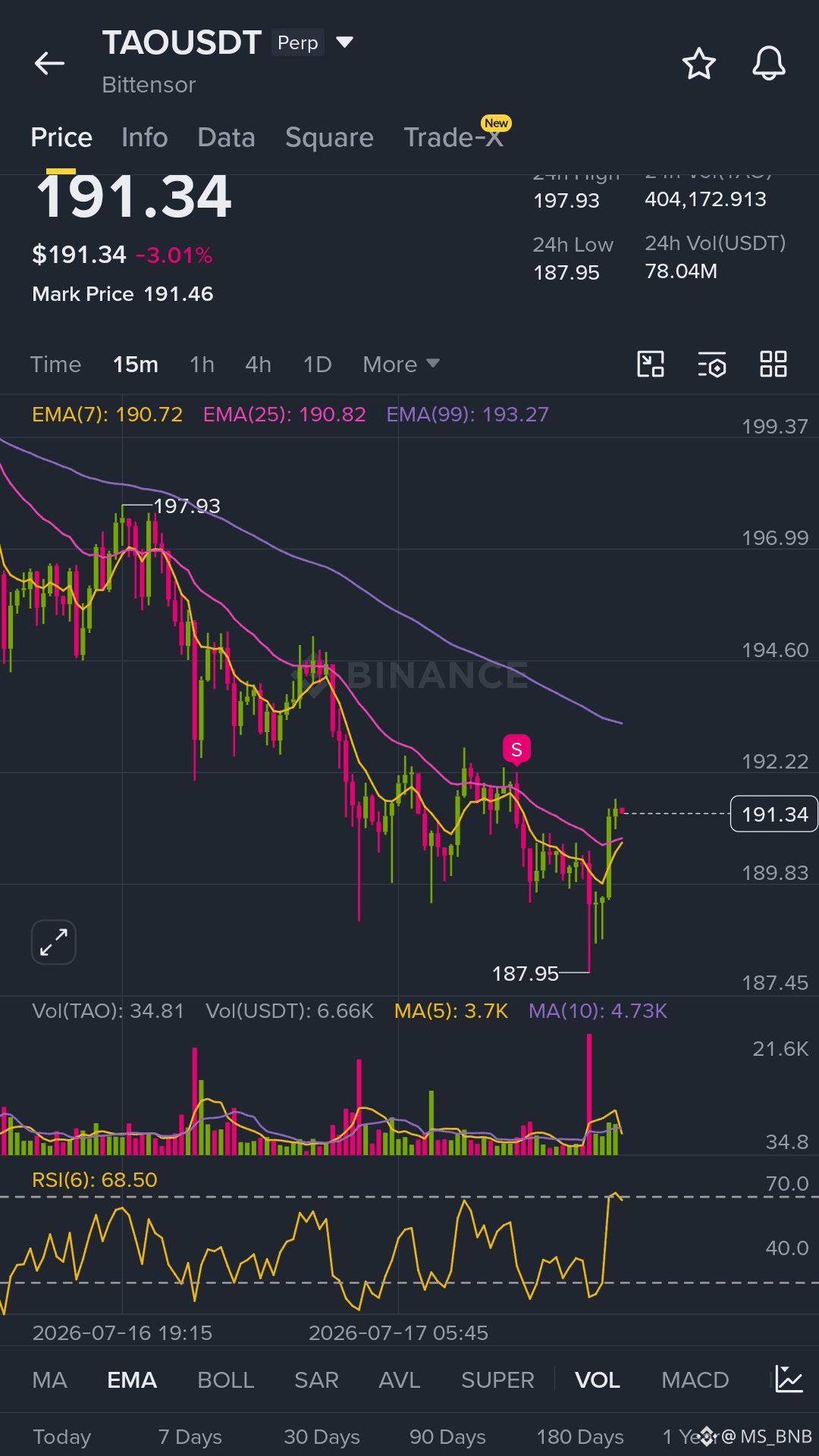Viewport: 819px width, 1456px height.
Task: Select the Perp contract badge
Action: coord(297,42)
